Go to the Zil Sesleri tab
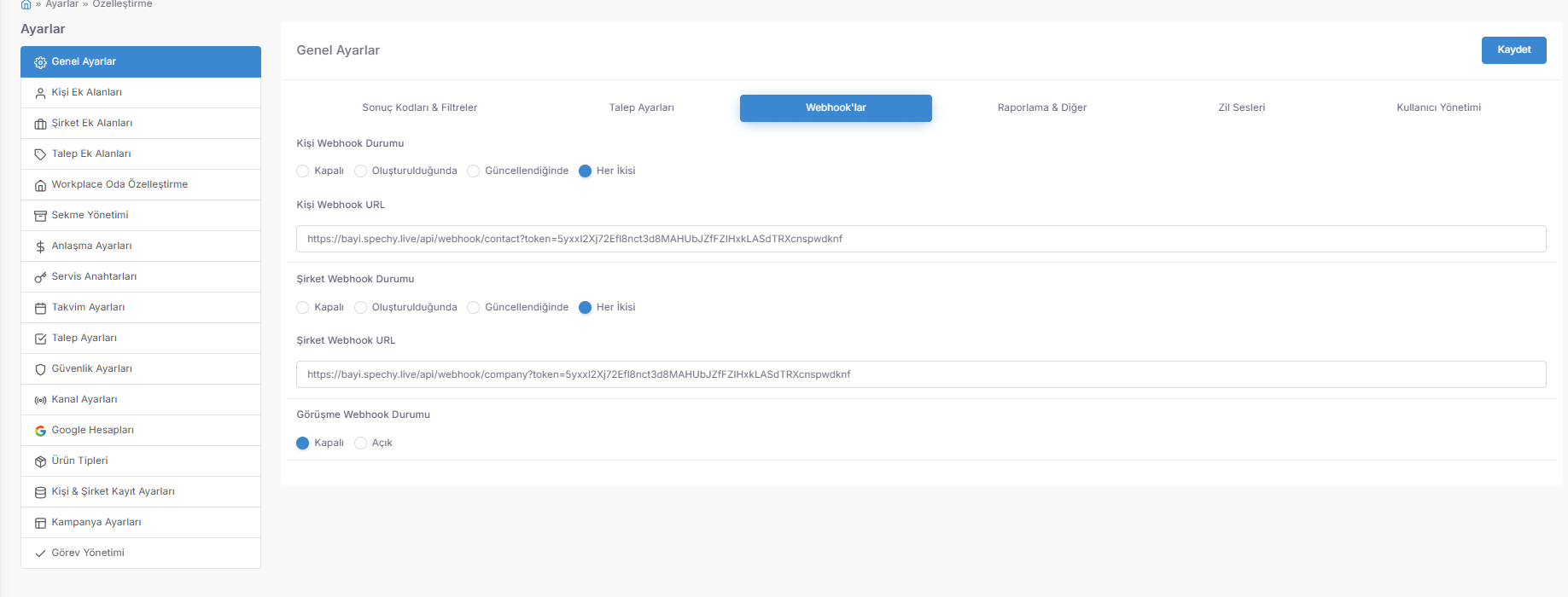This screenshot has height=597, width=1568. (1242, 107)
